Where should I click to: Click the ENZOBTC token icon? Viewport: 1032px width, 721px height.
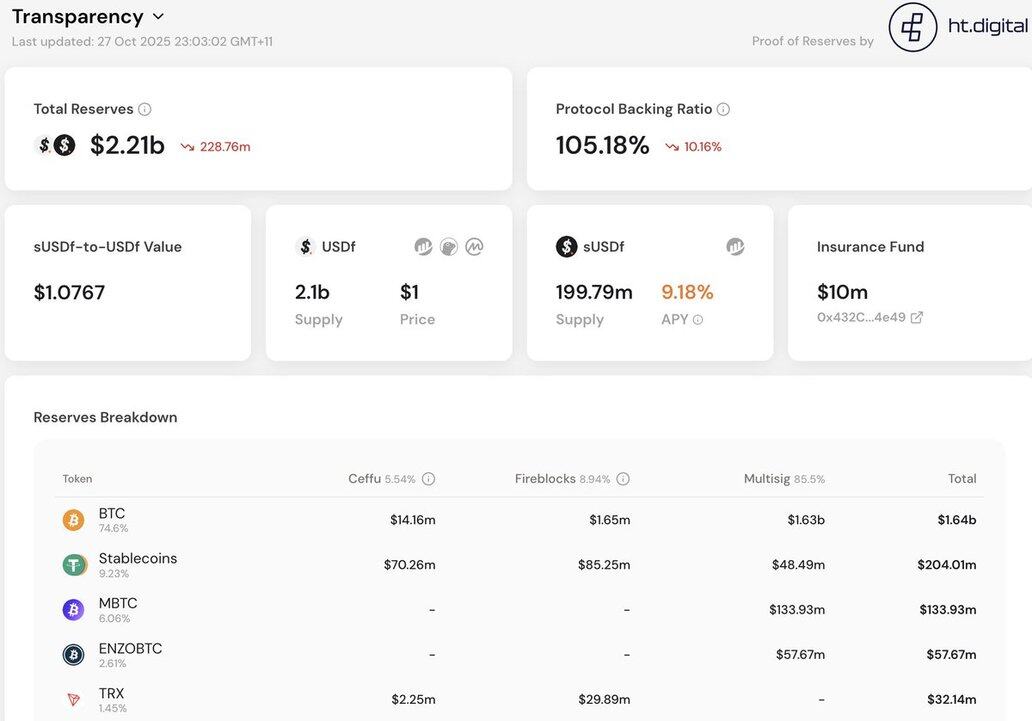coord(74,655)
